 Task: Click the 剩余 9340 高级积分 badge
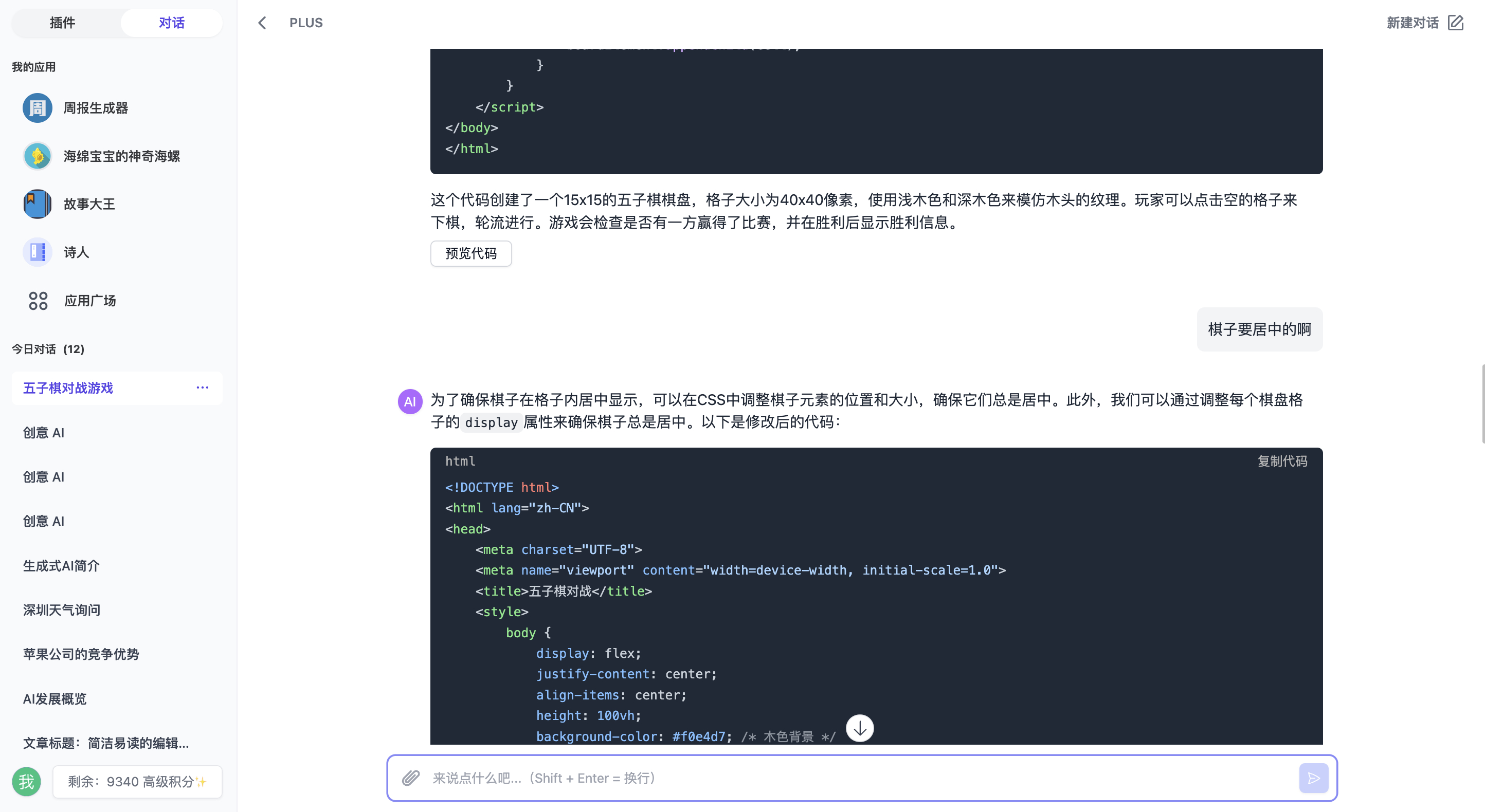(x=137, y=782)
